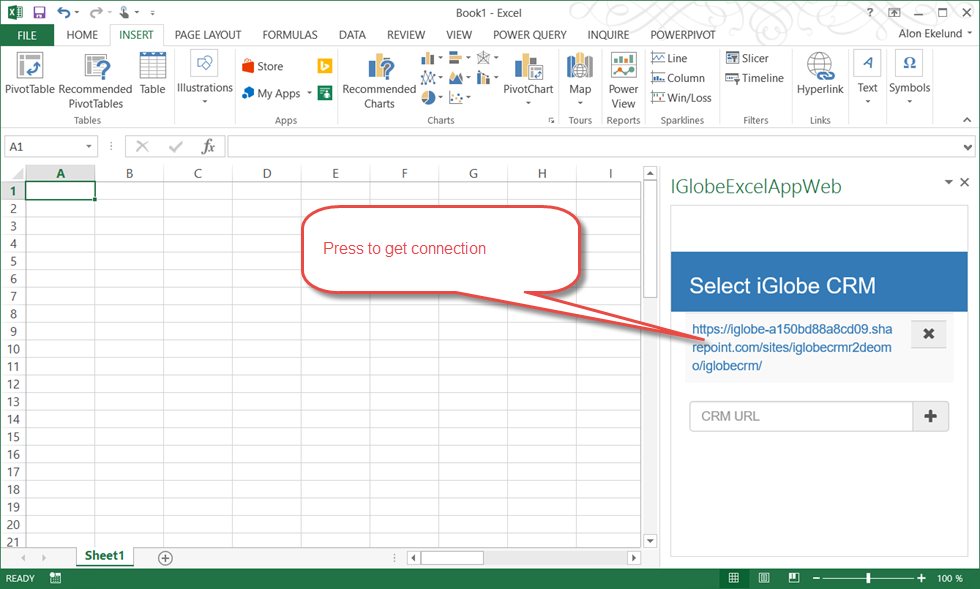Insert a combo chart

coord(488,78)
